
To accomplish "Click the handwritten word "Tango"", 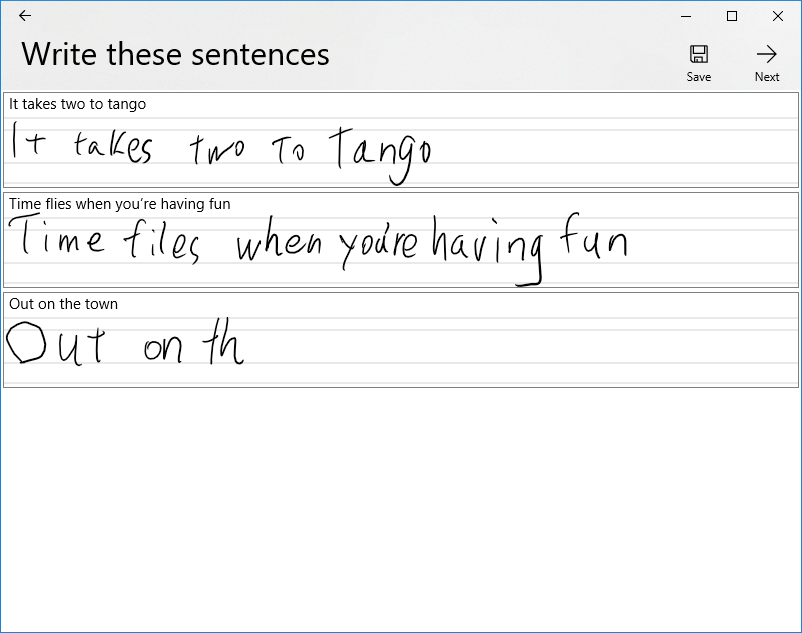I will (382, 151).
